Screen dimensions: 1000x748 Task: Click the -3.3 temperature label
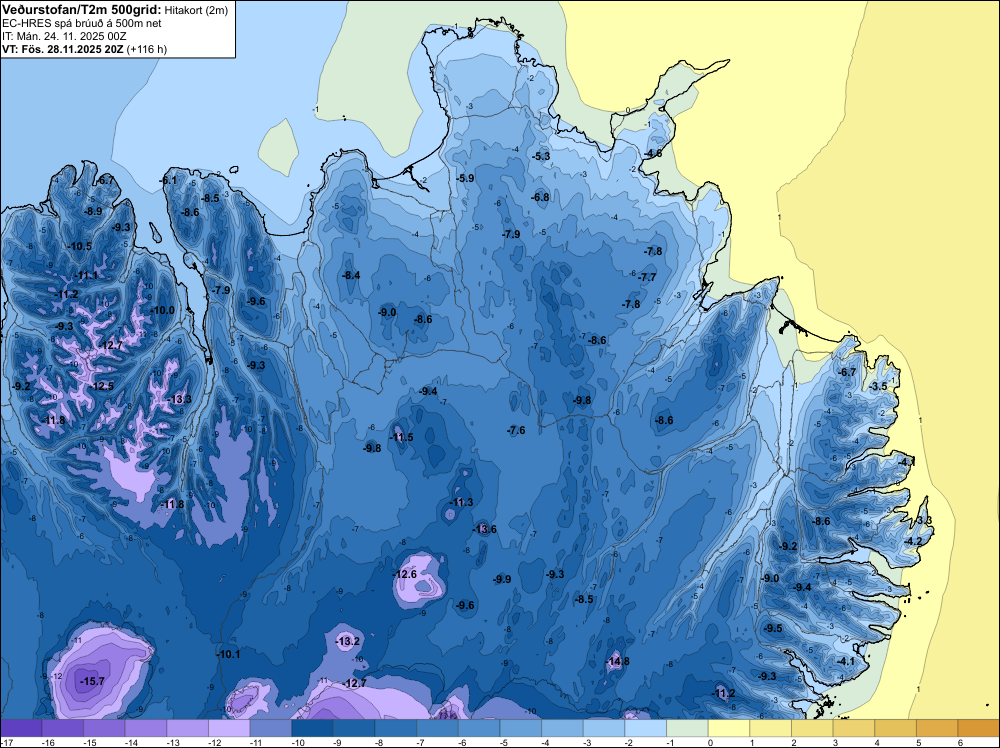pos(923,520)
